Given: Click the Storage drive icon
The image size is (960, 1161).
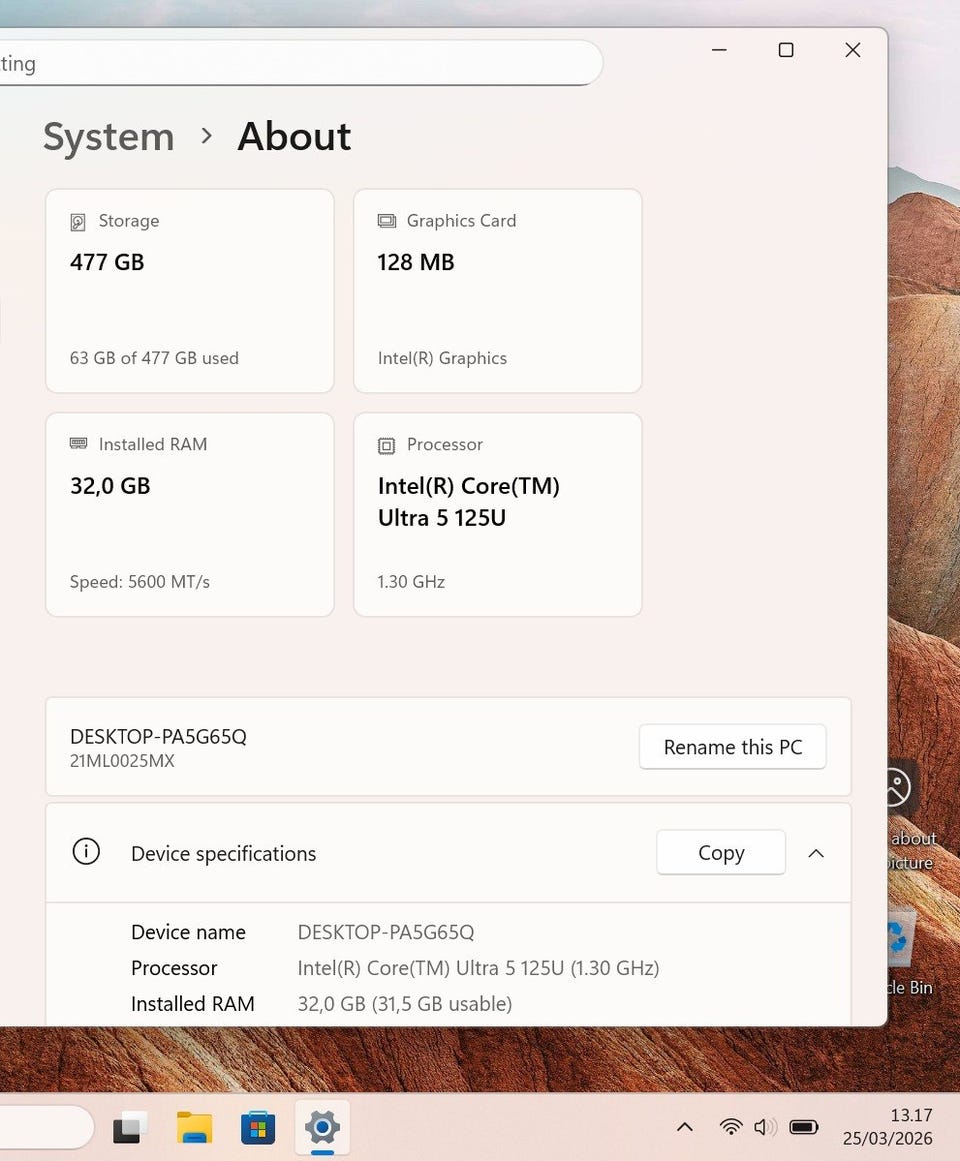Looking at the screenshot, I should click(78, 222).
